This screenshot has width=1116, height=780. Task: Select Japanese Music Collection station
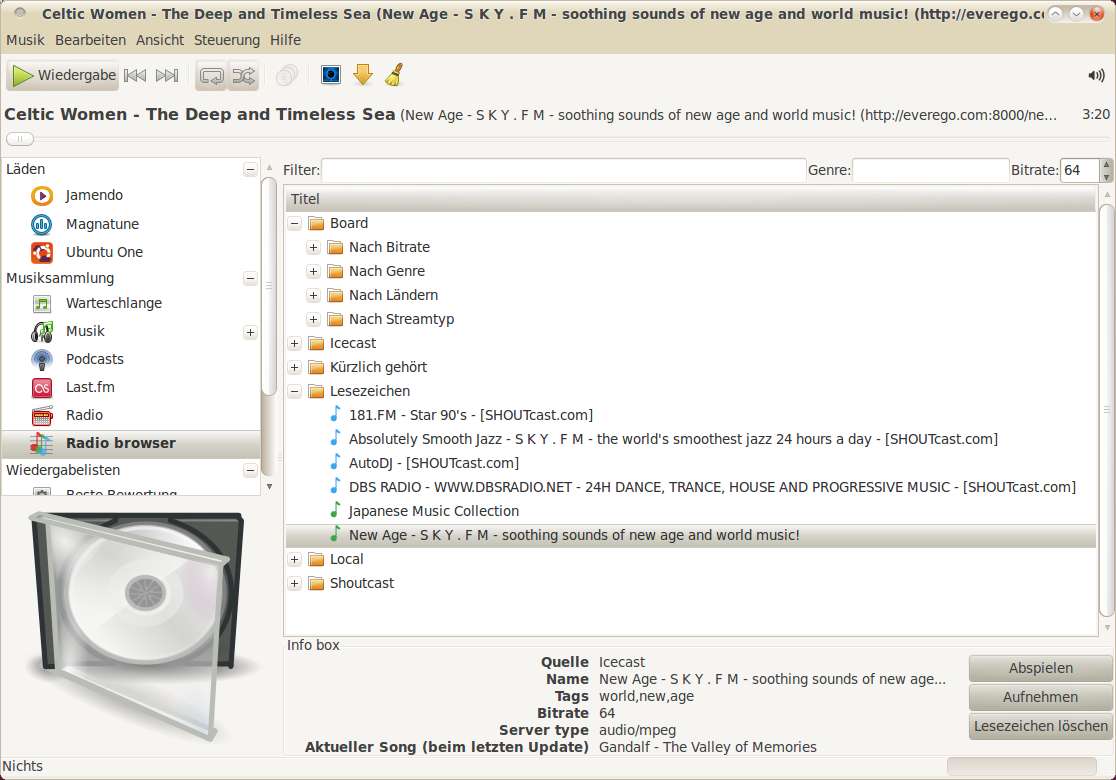(433, 511)
